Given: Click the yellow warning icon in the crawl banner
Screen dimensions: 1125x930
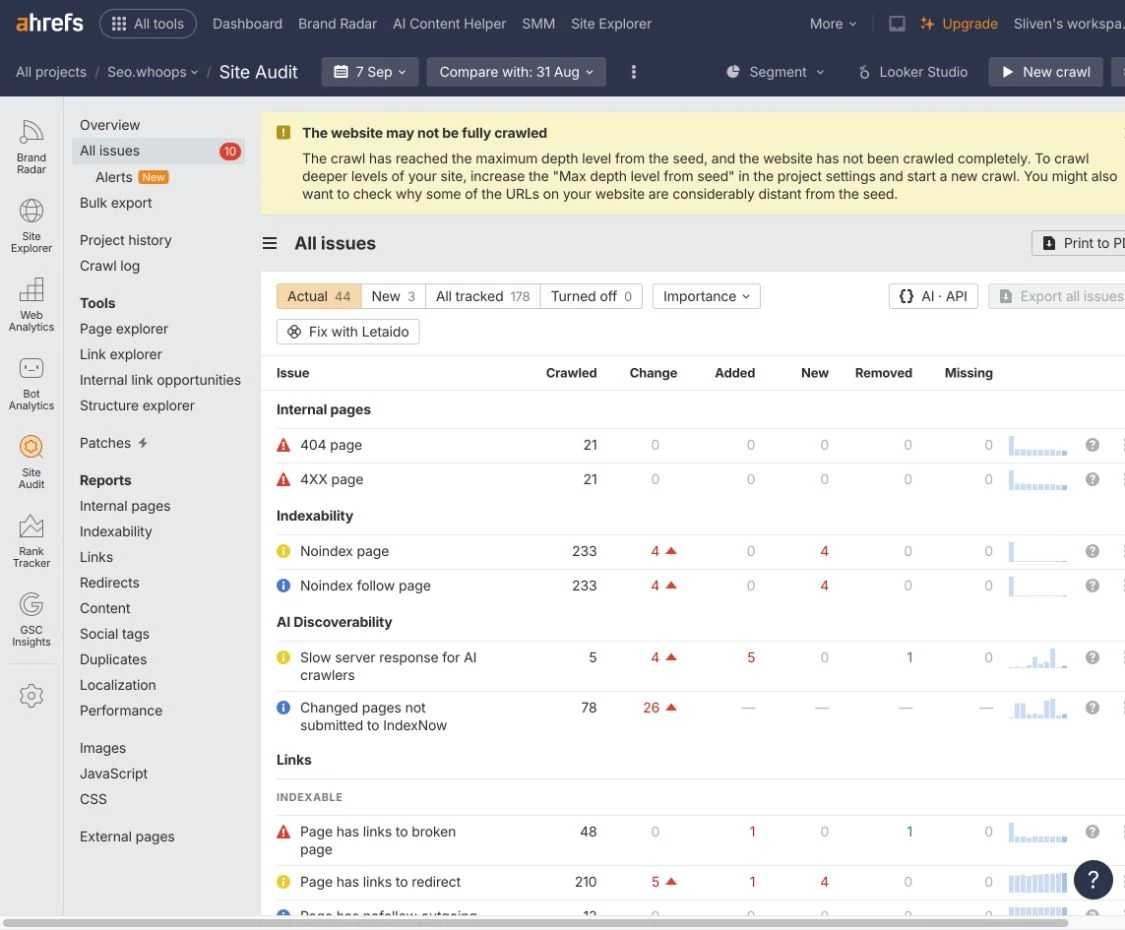Looking at the screenshot, I should 283,133.
